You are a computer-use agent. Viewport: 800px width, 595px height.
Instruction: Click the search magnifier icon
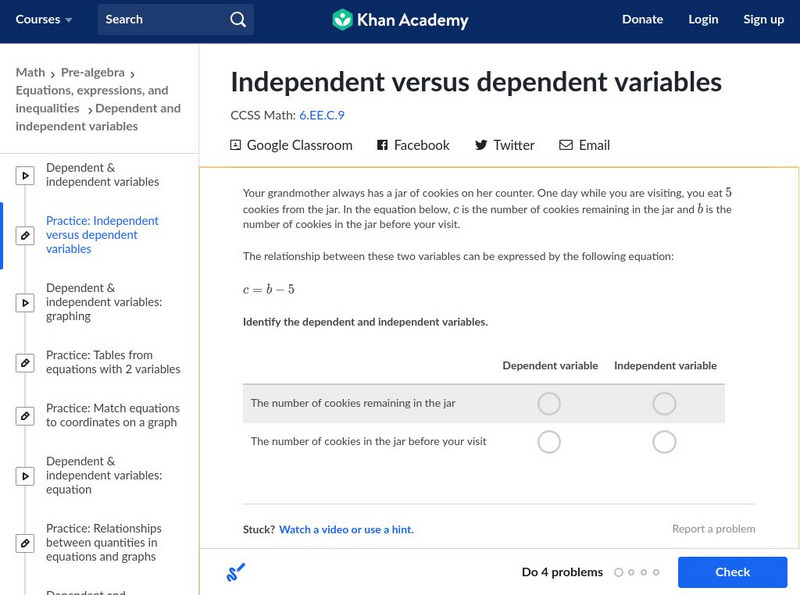tap(237, 20)
